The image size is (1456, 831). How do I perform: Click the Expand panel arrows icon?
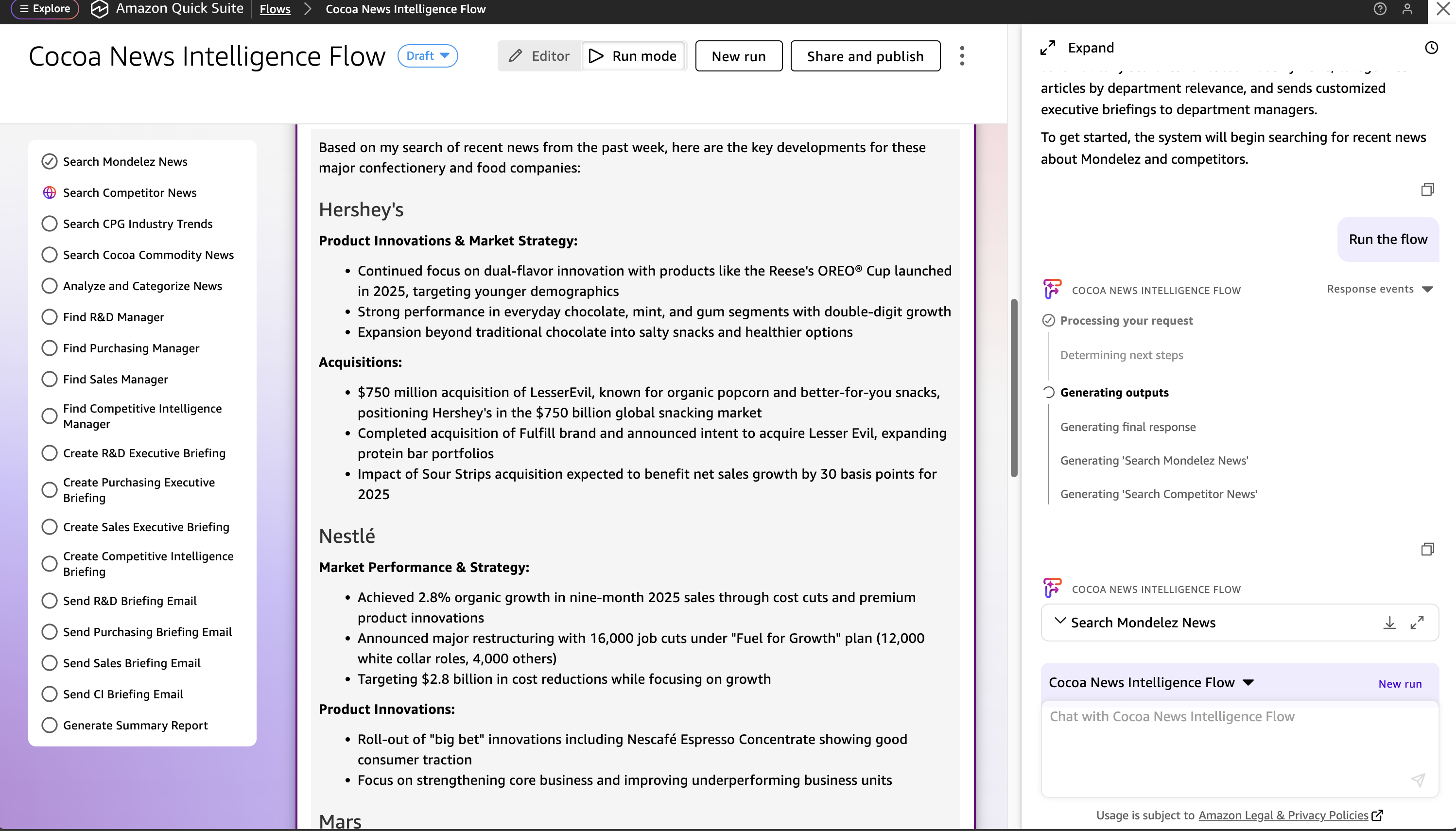[x=1047, y=48]
